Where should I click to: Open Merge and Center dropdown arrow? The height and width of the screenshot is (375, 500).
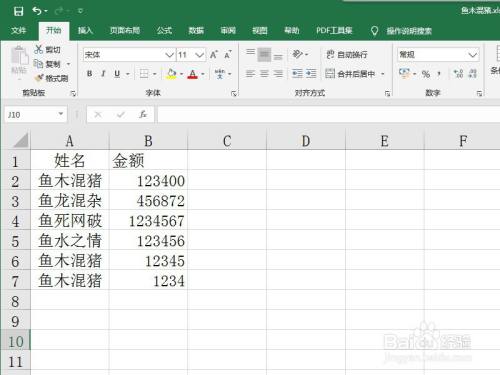[383, 74]
